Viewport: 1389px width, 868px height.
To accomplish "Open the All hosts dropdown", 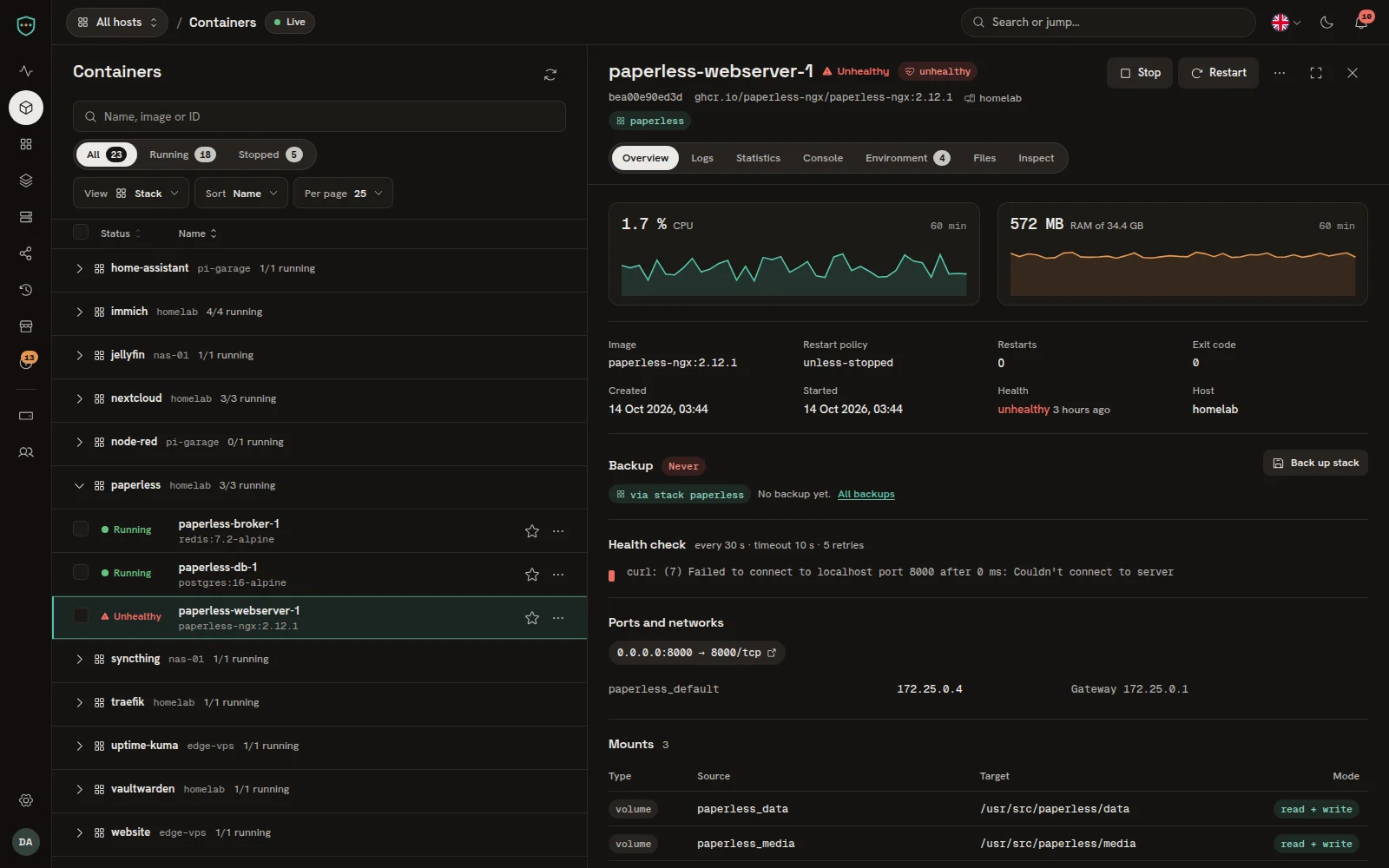I will [117, 23].
